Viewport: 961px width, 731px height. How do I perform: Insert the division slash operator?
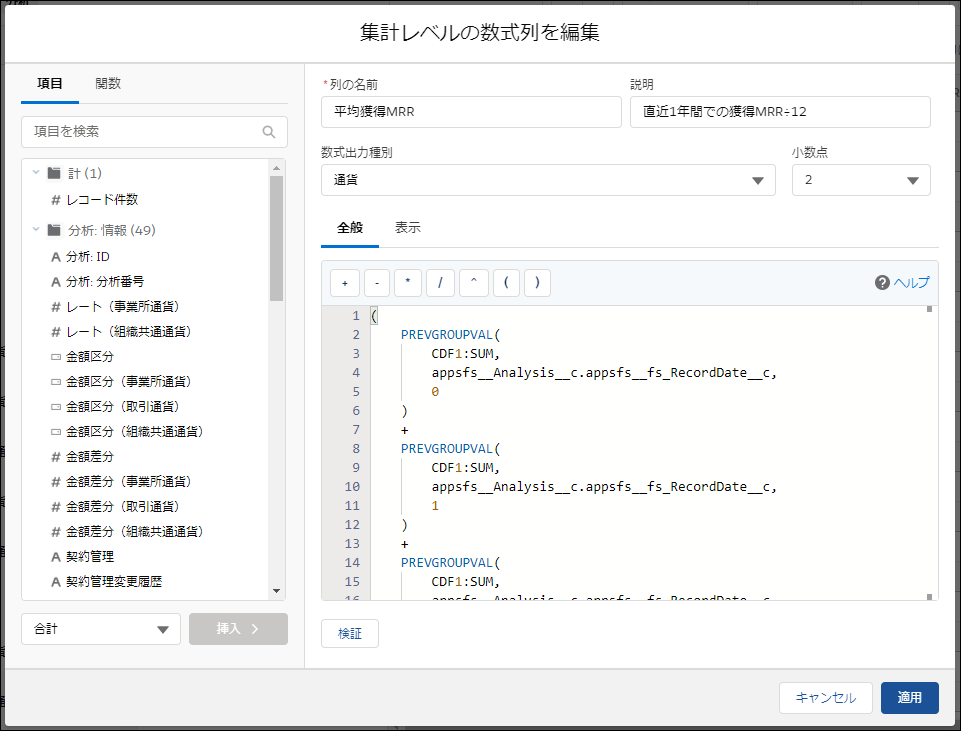(440, 283)
